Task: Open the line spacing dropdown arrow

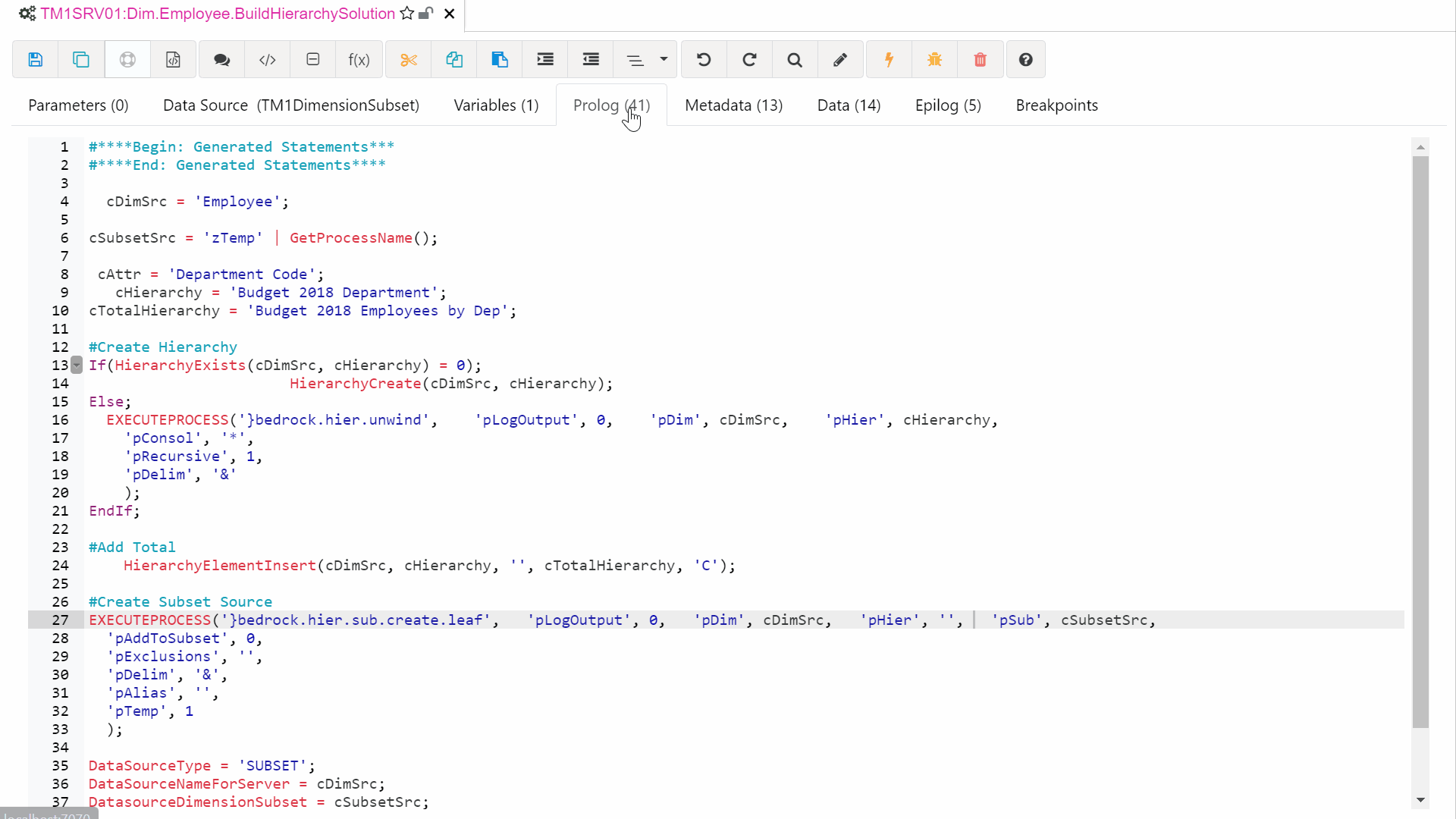Action: coord(664,59)
